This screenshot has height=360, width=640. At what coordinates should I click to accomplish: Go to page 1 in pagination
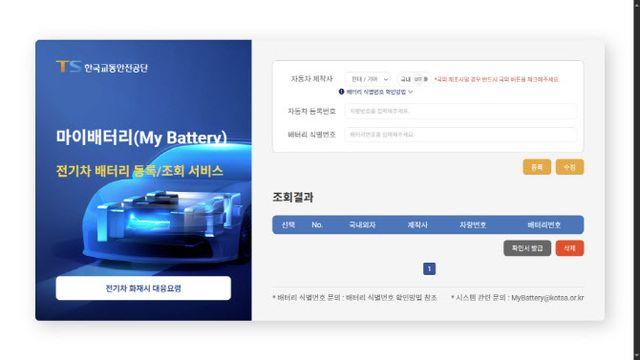tap(429, 269)
